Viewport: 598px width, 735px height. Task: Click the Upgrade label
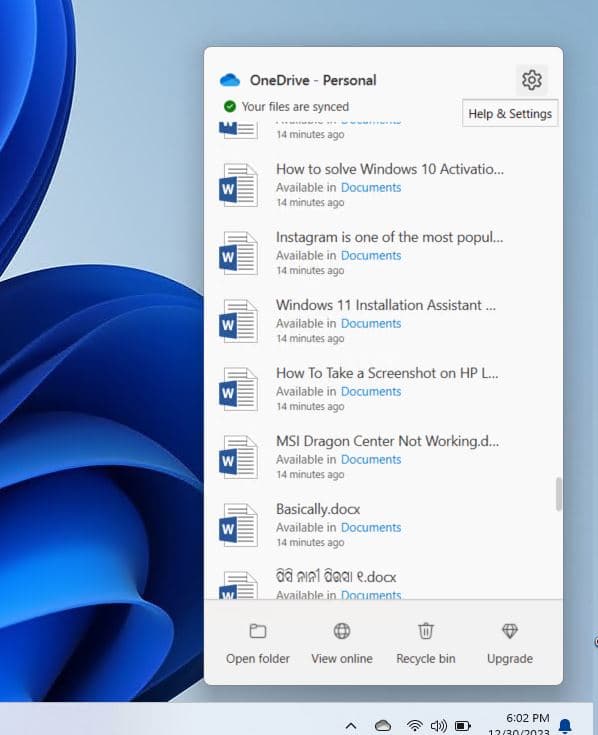(x=510, y=659)
